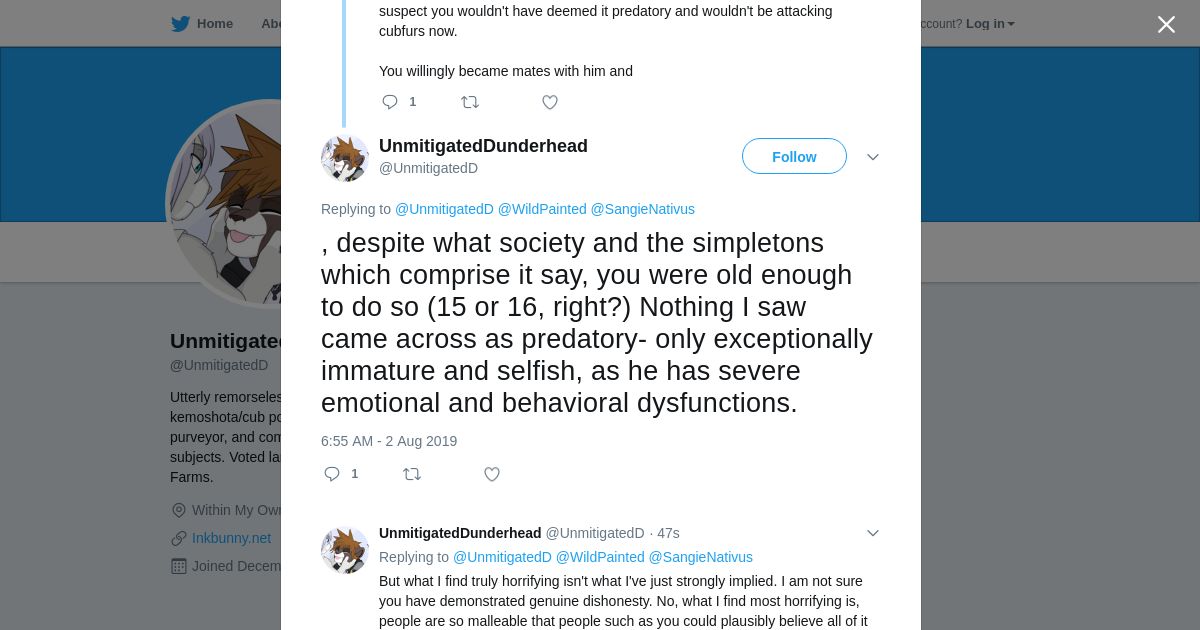This screenshot has height=630, width=1200.
Task: Like the top partial tweet
Action: 550,102
